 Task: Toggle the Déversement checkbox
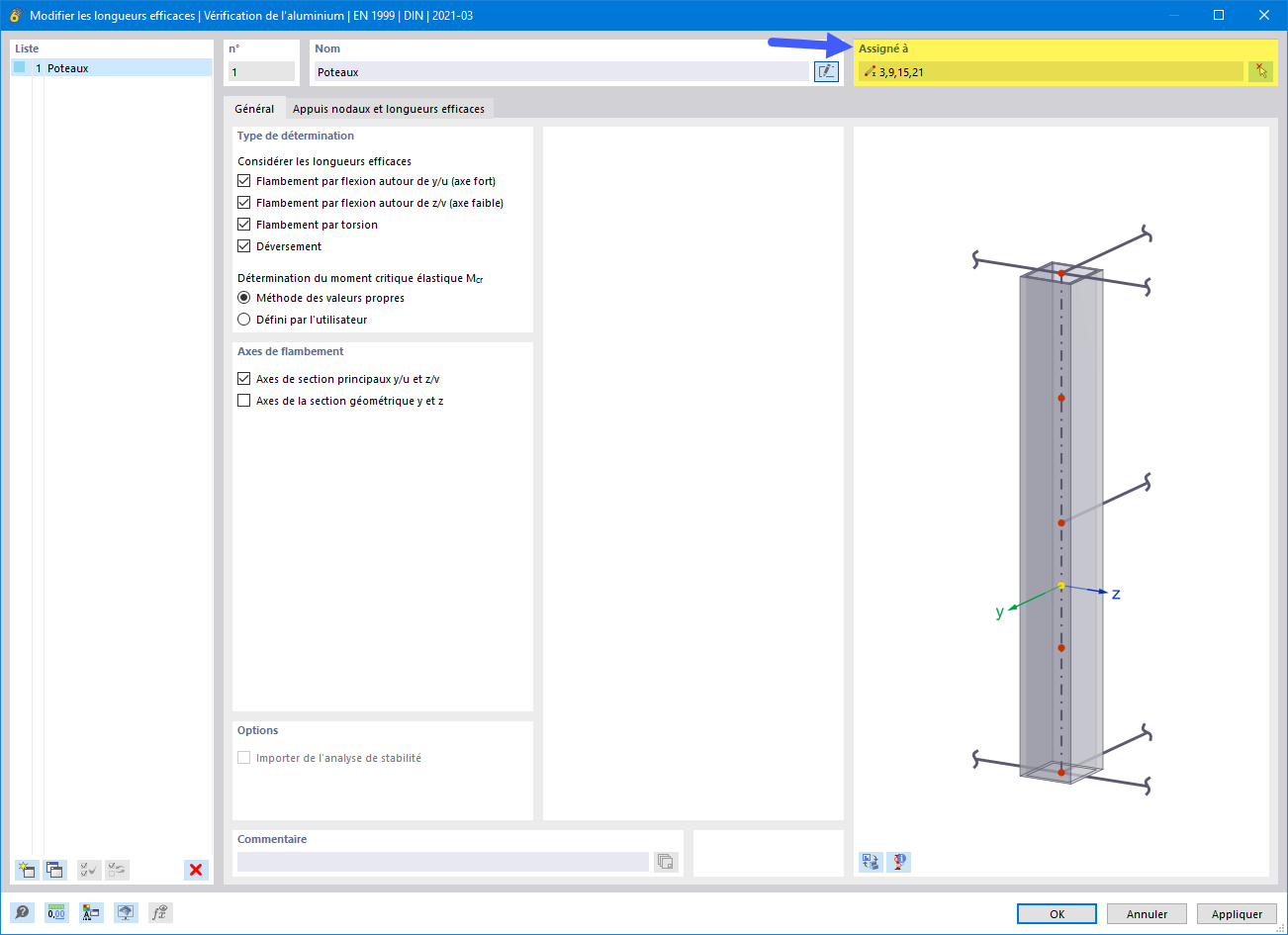pyautogui.click(x=244, y=246)
